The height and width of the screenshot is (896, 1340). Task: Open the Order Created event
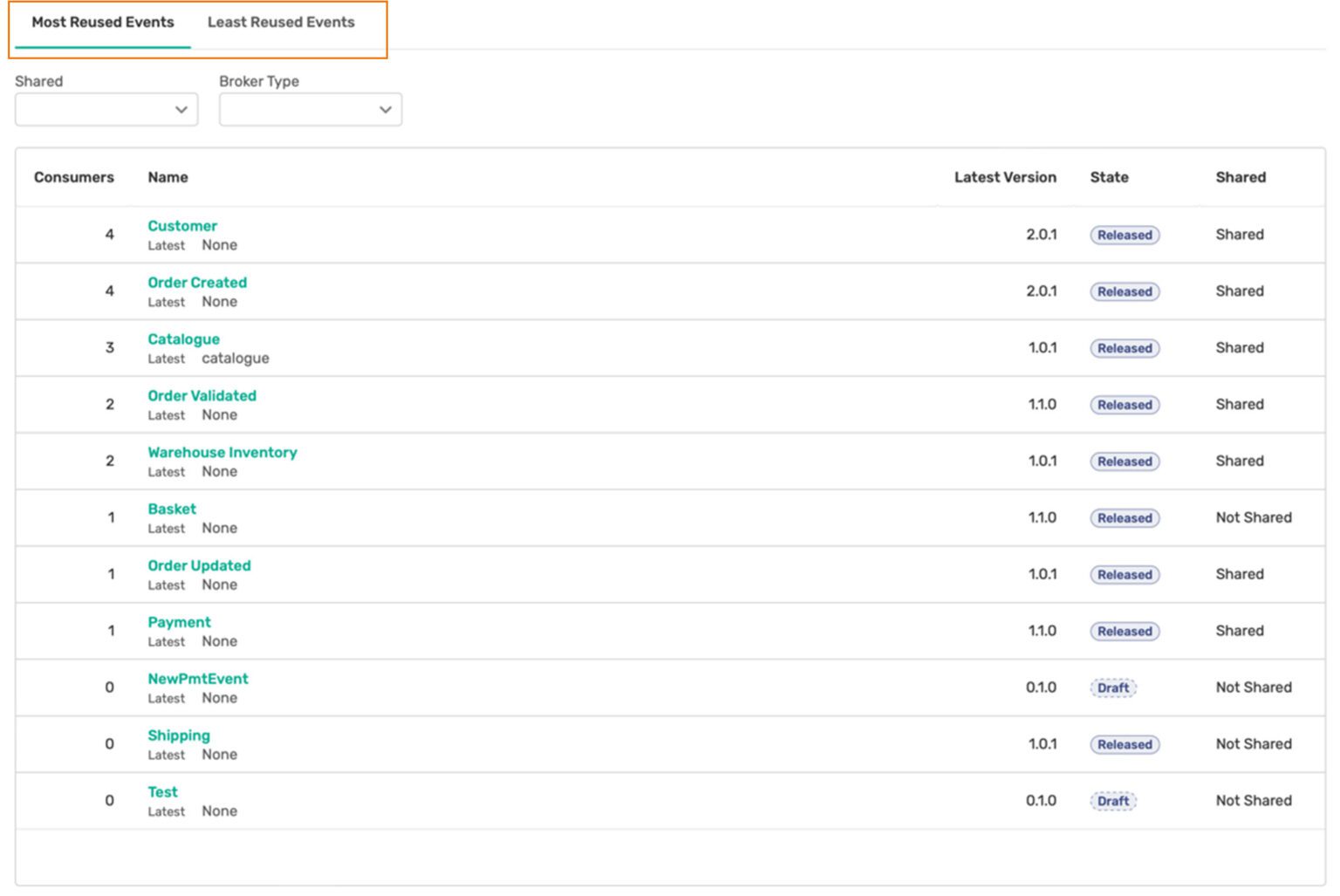[x=197, y=283]
